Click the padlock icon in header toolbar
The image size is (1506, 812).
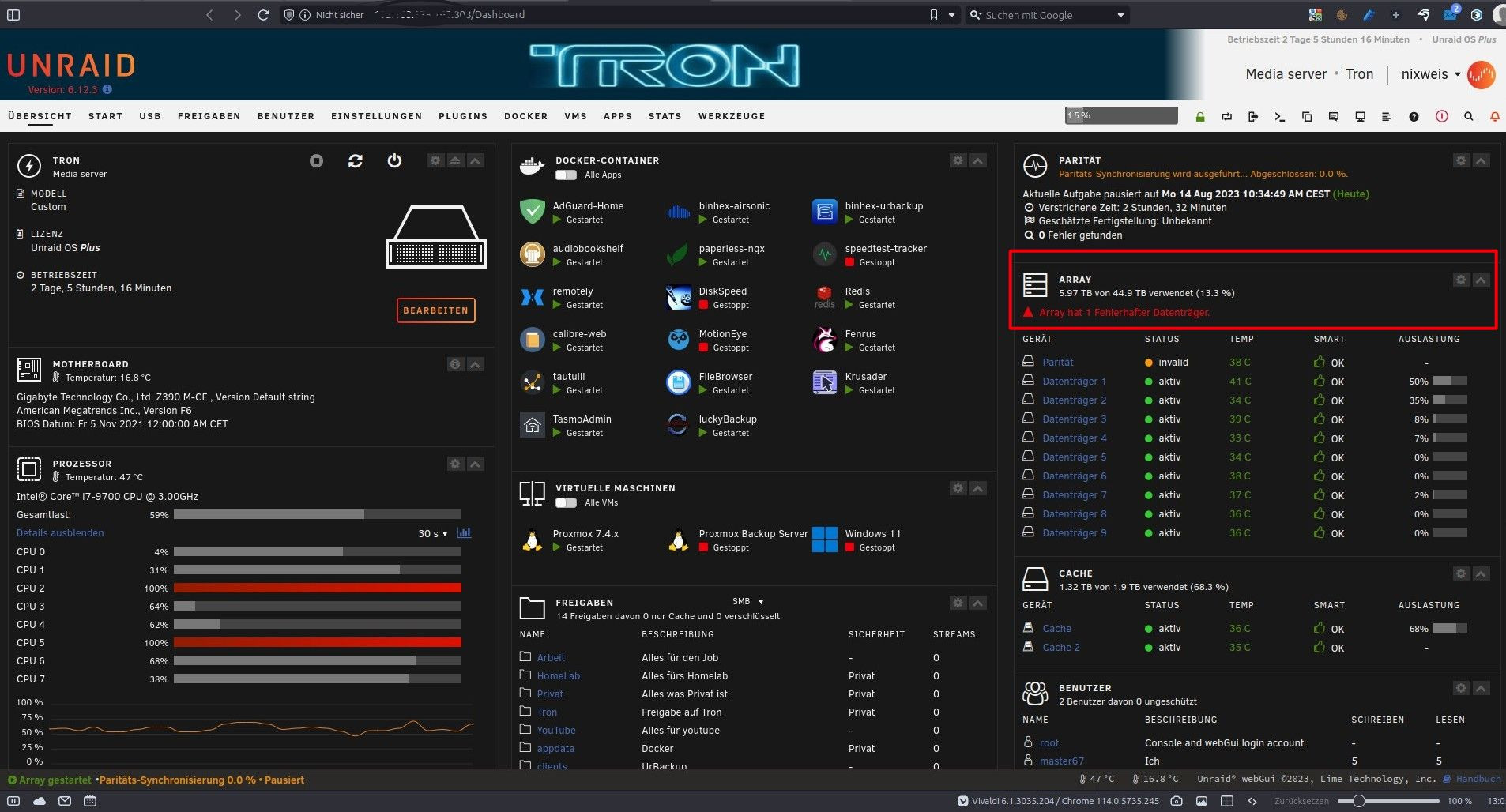pyautogui.click(x=1200, y=117)
